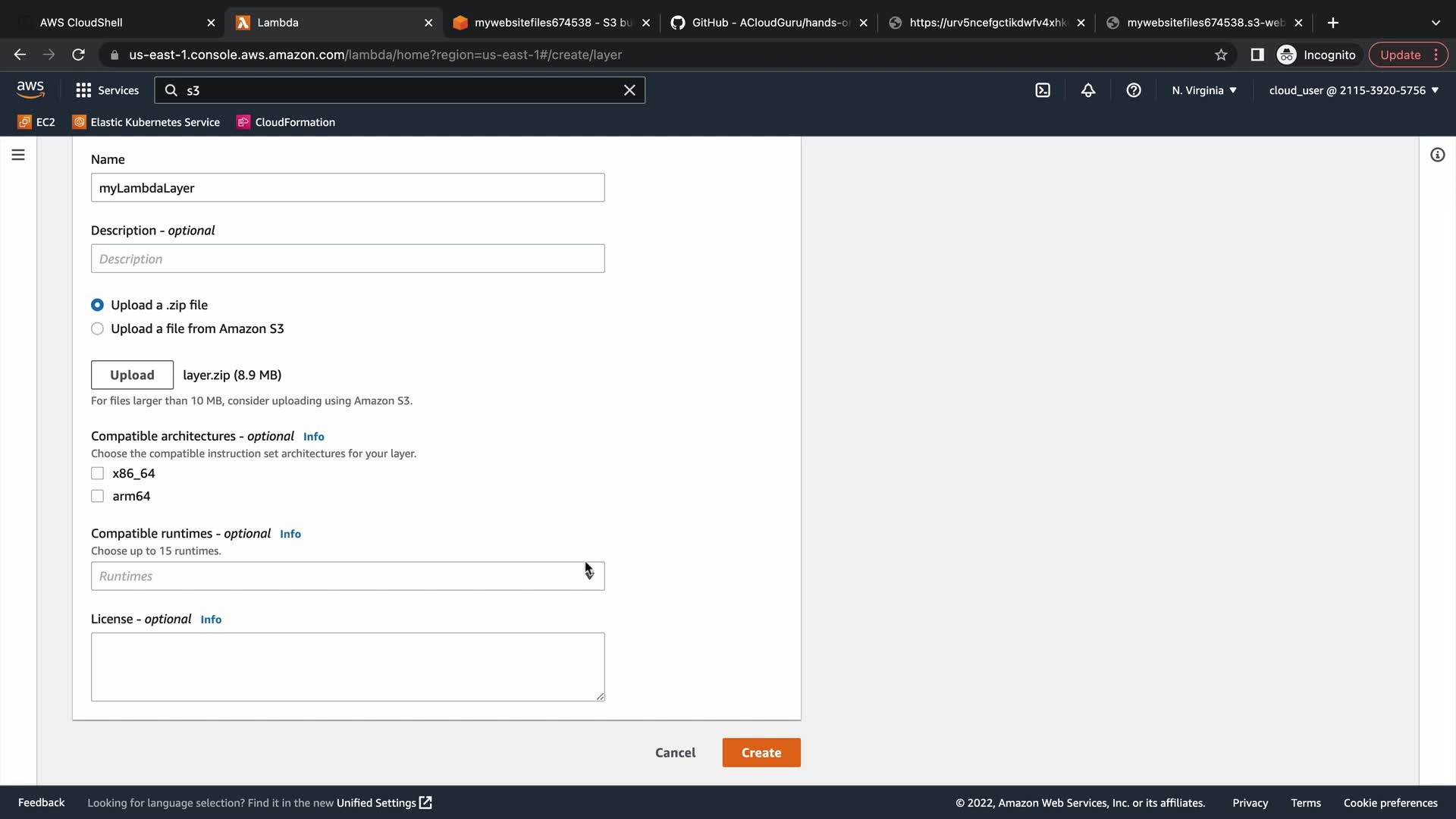Expand the Runtimes dropdown
The image size is (1456, 819).
click(x=347, y=576)
